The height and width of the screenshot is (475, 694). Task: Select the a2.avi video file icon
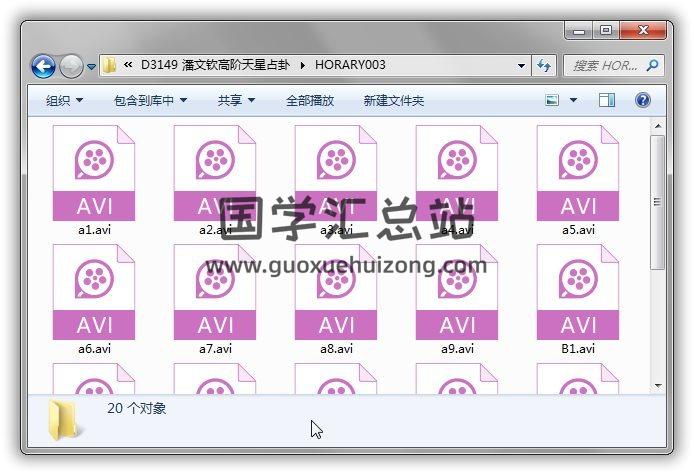215,173
